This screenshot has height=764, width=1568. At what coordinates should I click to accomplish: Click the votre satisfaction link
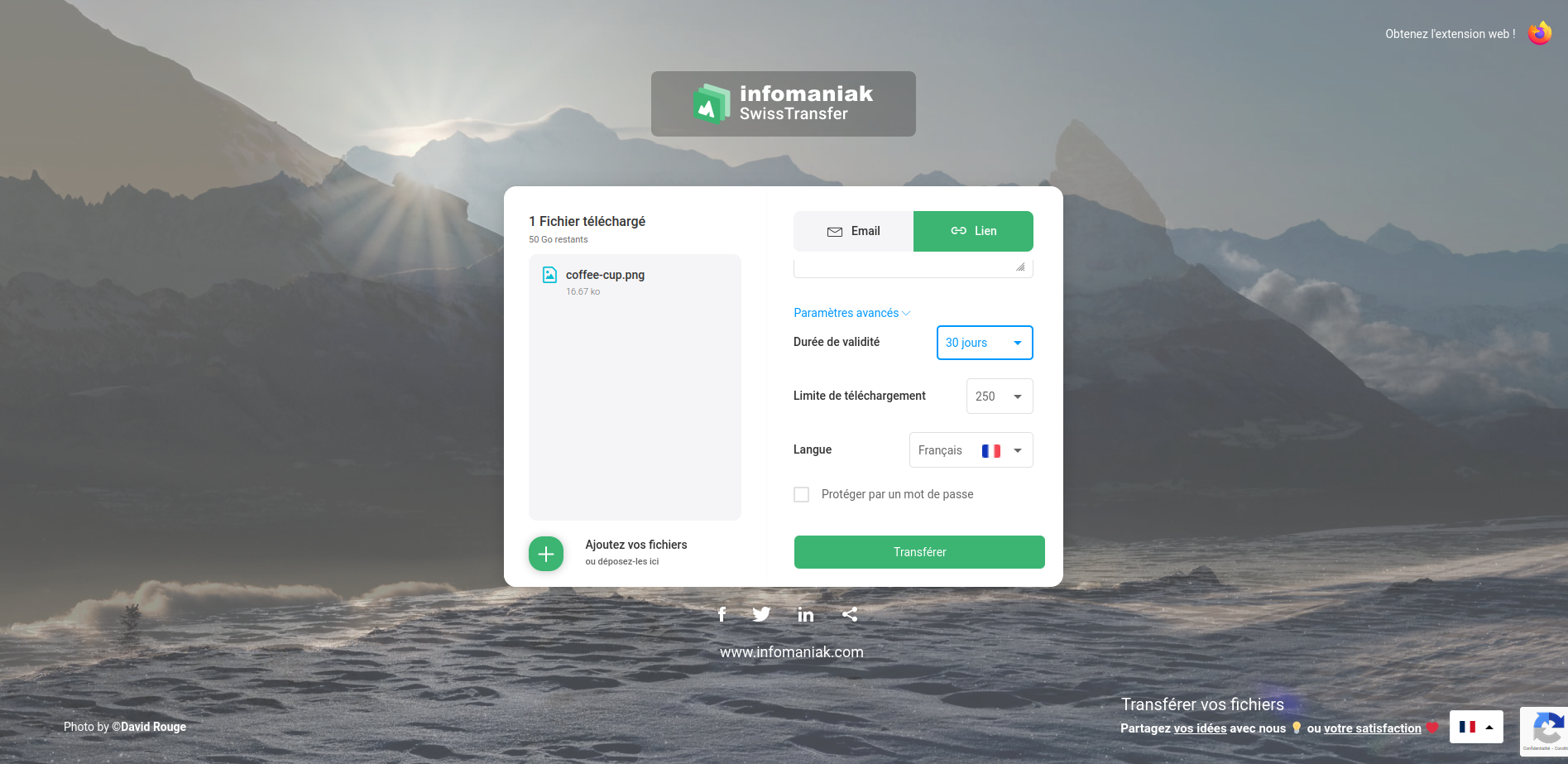click(x=1373, y=728)
